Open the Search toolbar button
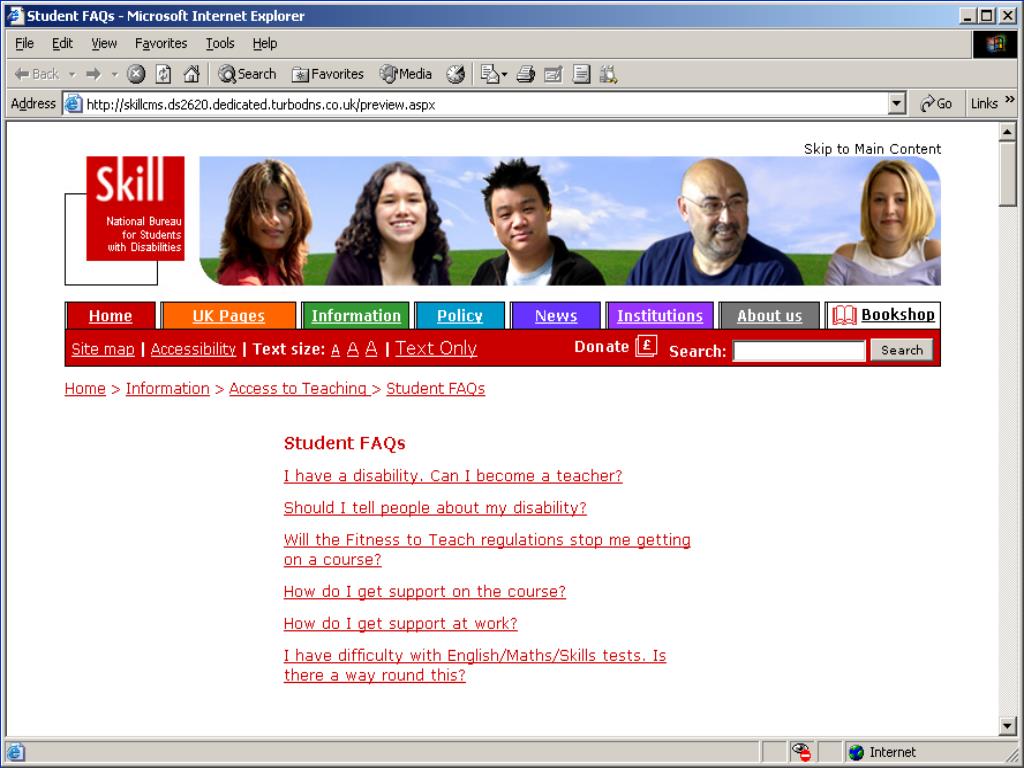This screenshot has height=768, width=1024. click(247, 74)
